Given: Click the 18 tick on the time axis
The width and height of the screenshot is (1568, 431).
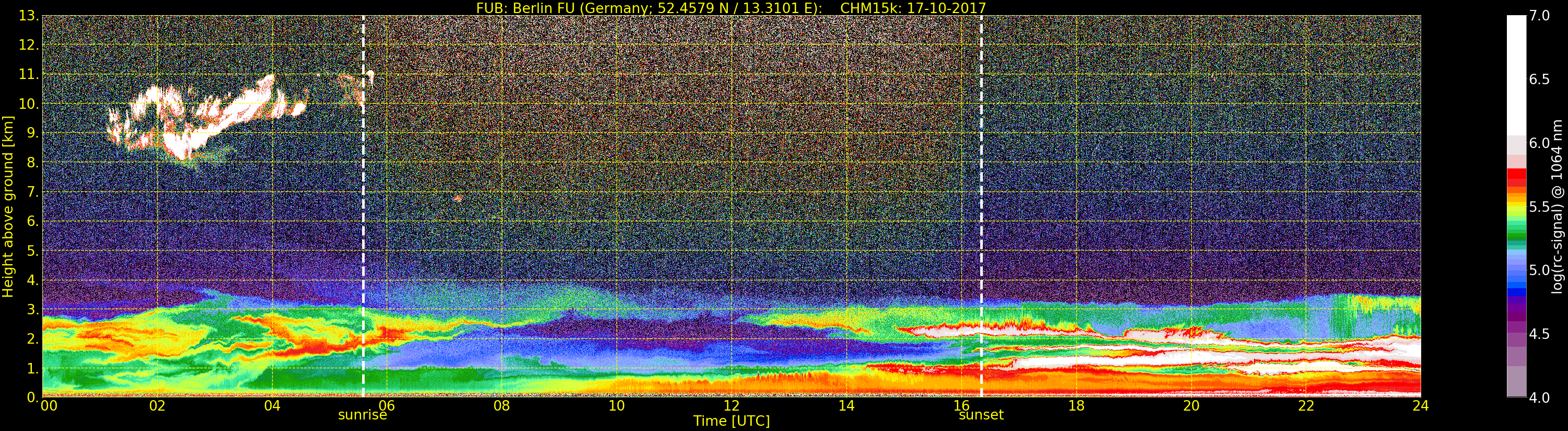Looking at the screenshot, I should point(1076,405).
